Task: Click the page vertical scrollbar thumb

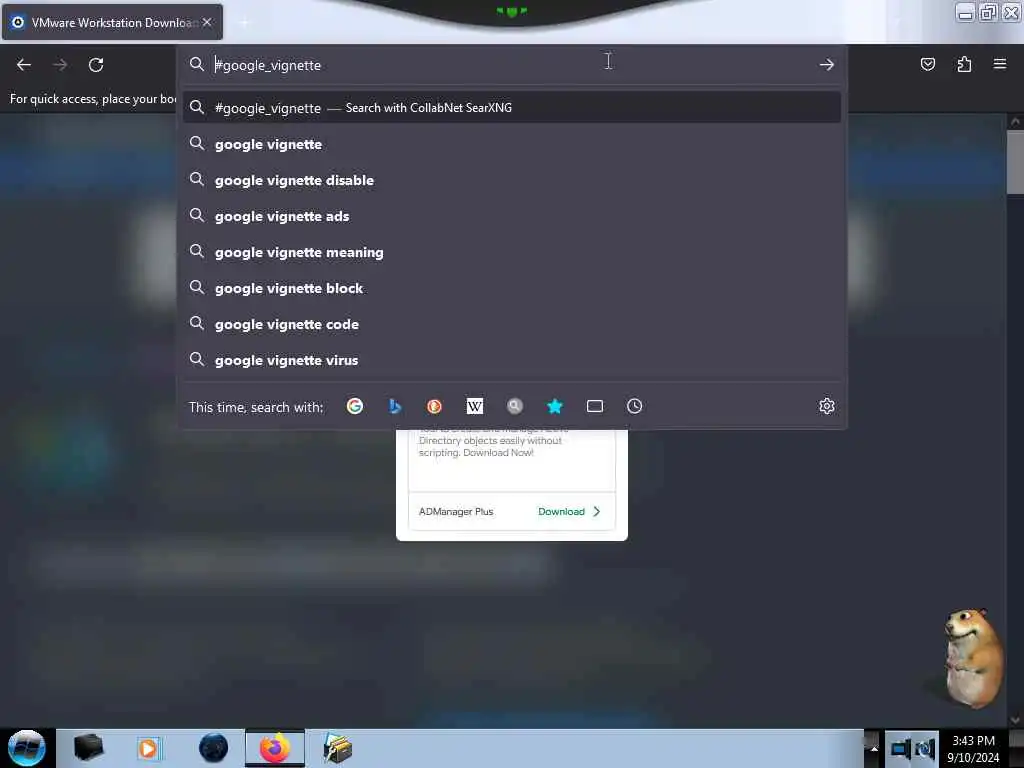Action: pyautogui.click(x=1014, y=162)
